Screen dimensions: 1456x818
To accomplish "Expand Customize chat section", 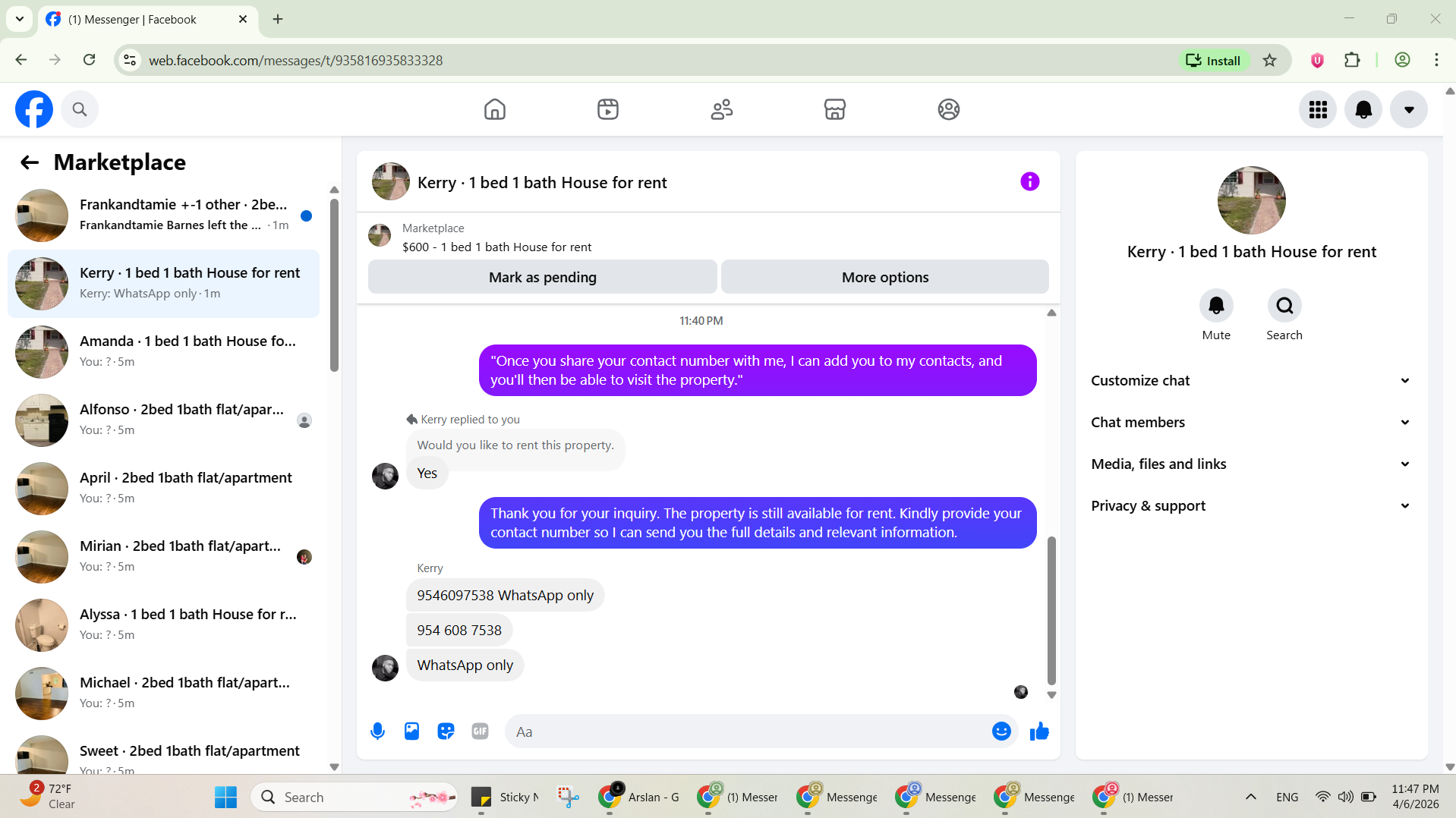I will click(x=1251, y=381).
